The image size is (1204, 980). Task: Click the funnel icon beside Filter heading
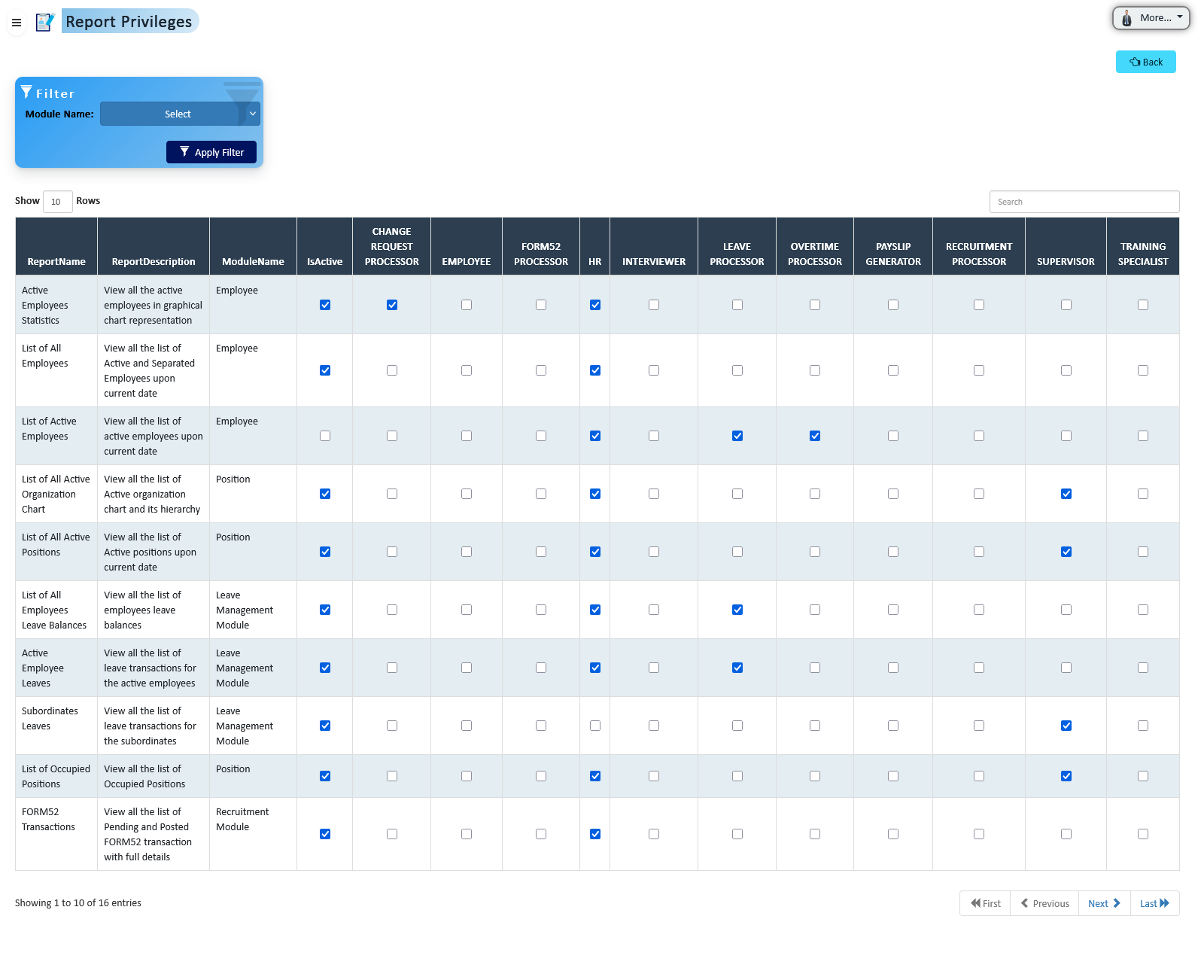tap(26, 92)
